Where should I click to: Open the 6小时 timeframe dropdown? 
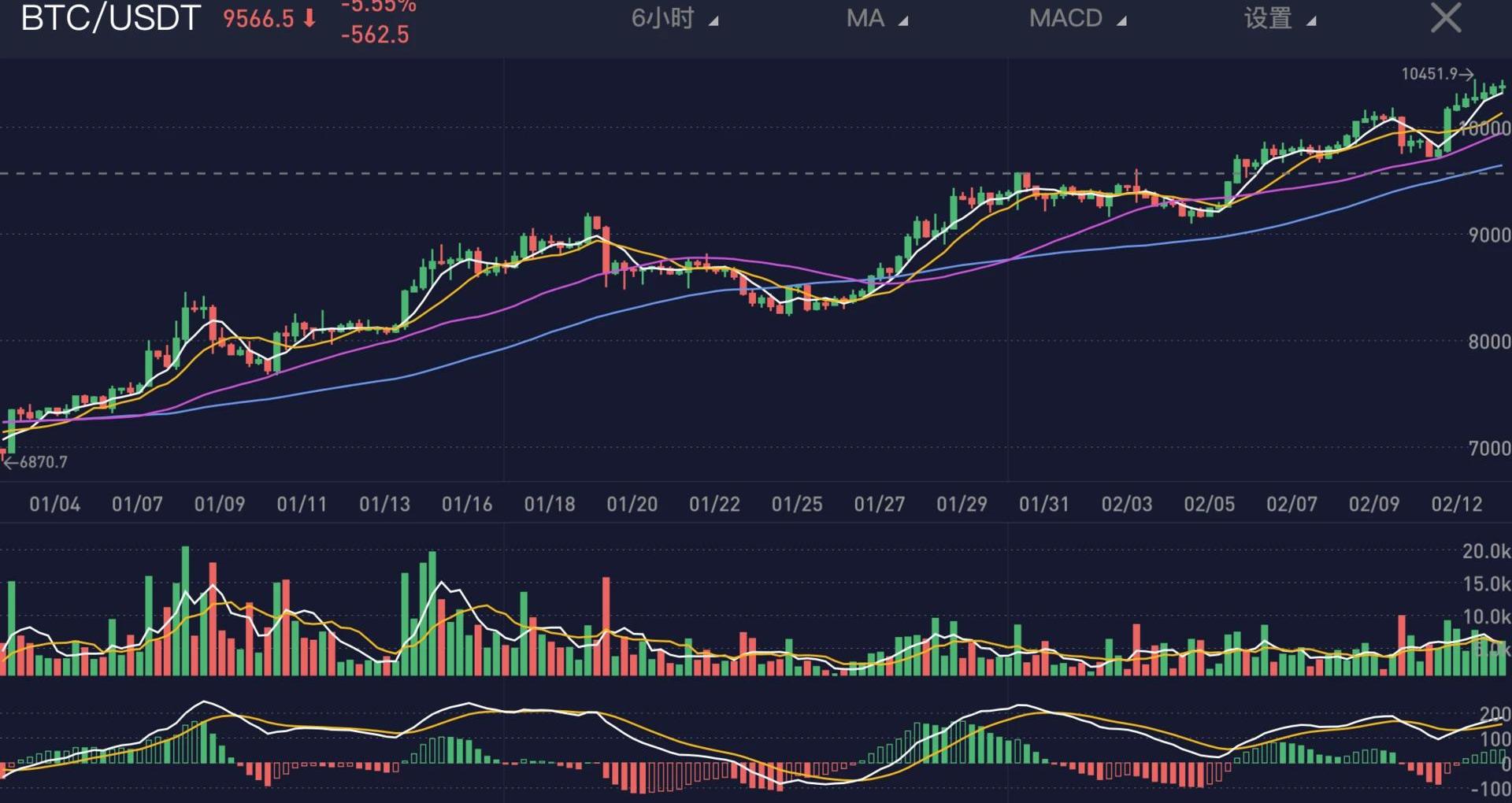(x=673, y=18)
